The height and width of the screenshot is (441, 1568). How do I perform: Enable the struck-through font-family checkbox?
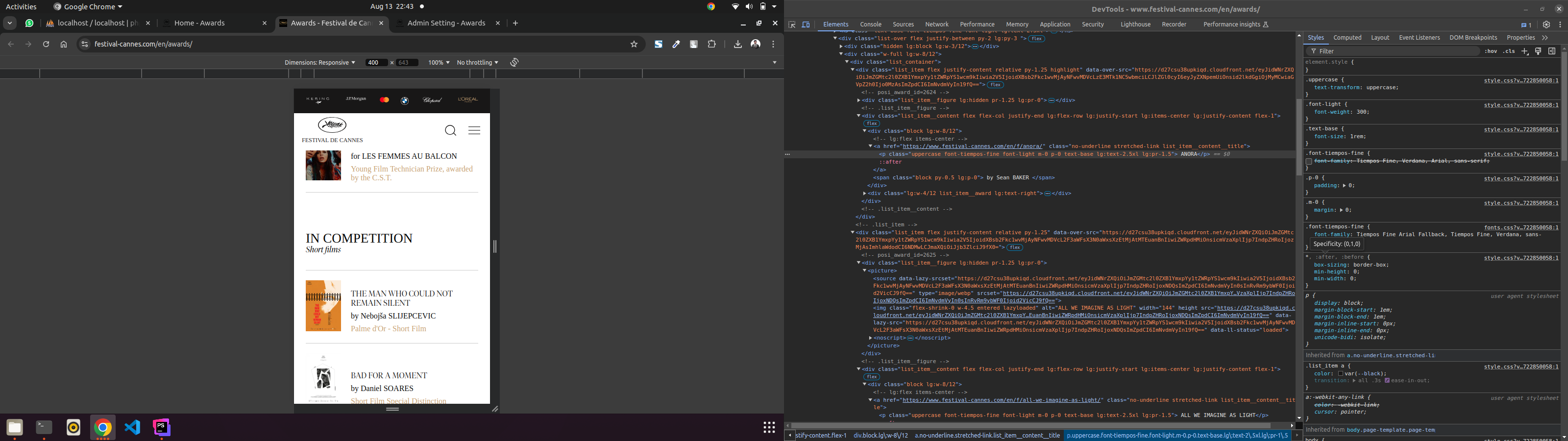pos(1309,161)
